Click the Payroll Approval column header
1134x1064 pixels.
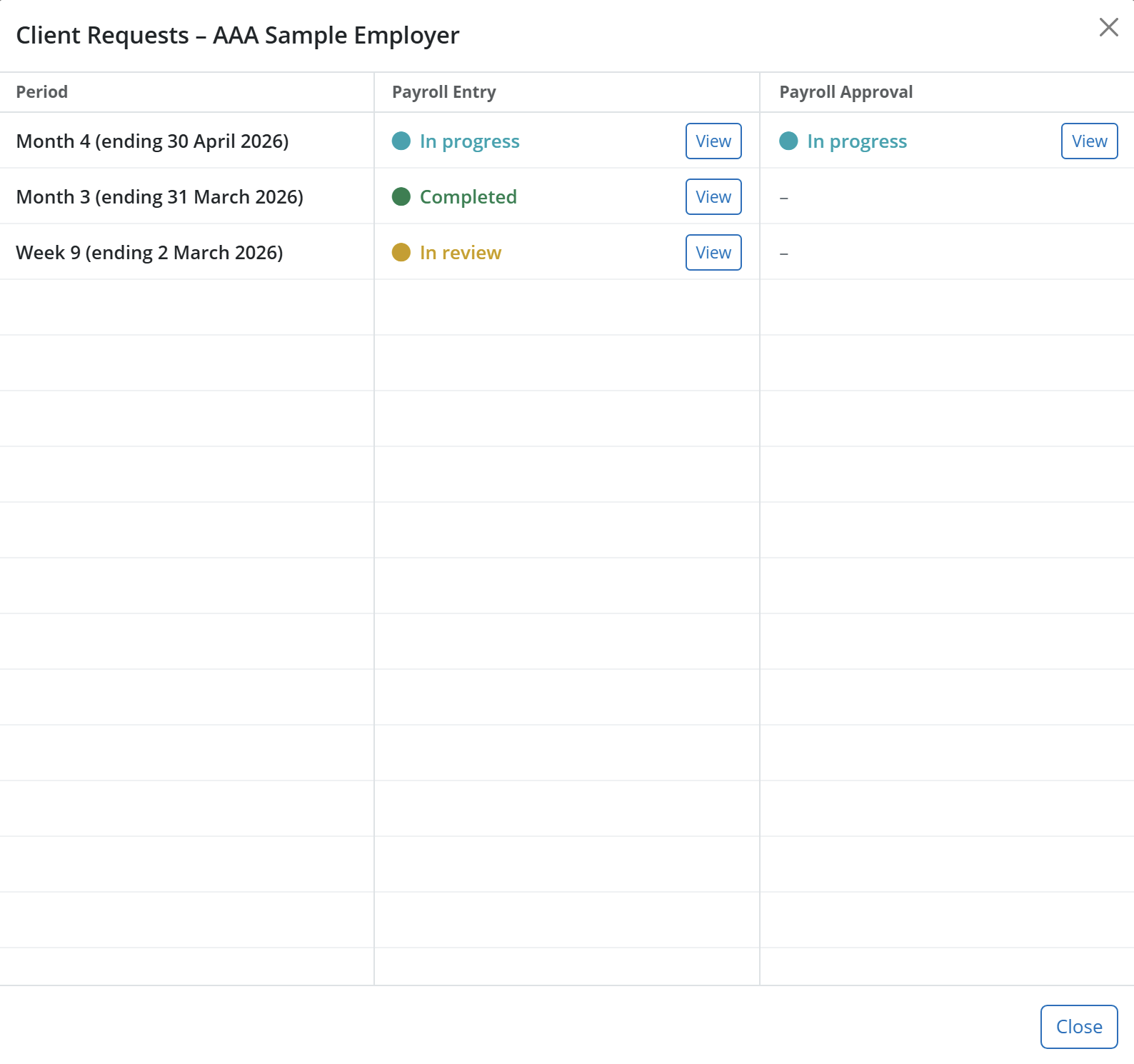tap(846, 92)
